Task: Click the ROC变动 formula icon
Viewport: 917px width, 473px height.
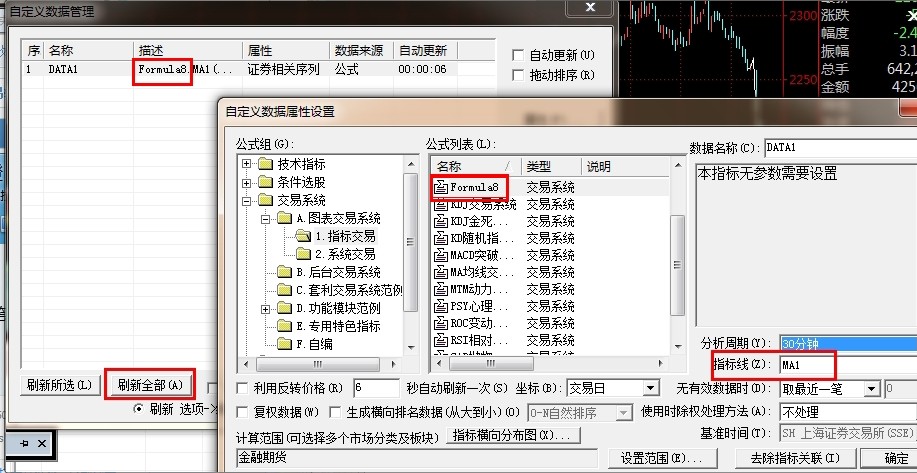Action: point(441,323)
